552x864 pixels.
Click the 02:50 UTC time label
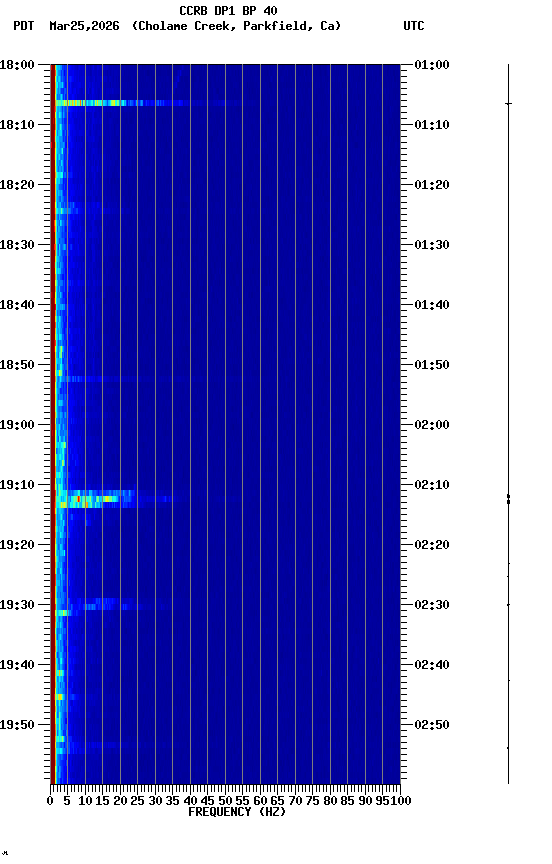[432, 726]
